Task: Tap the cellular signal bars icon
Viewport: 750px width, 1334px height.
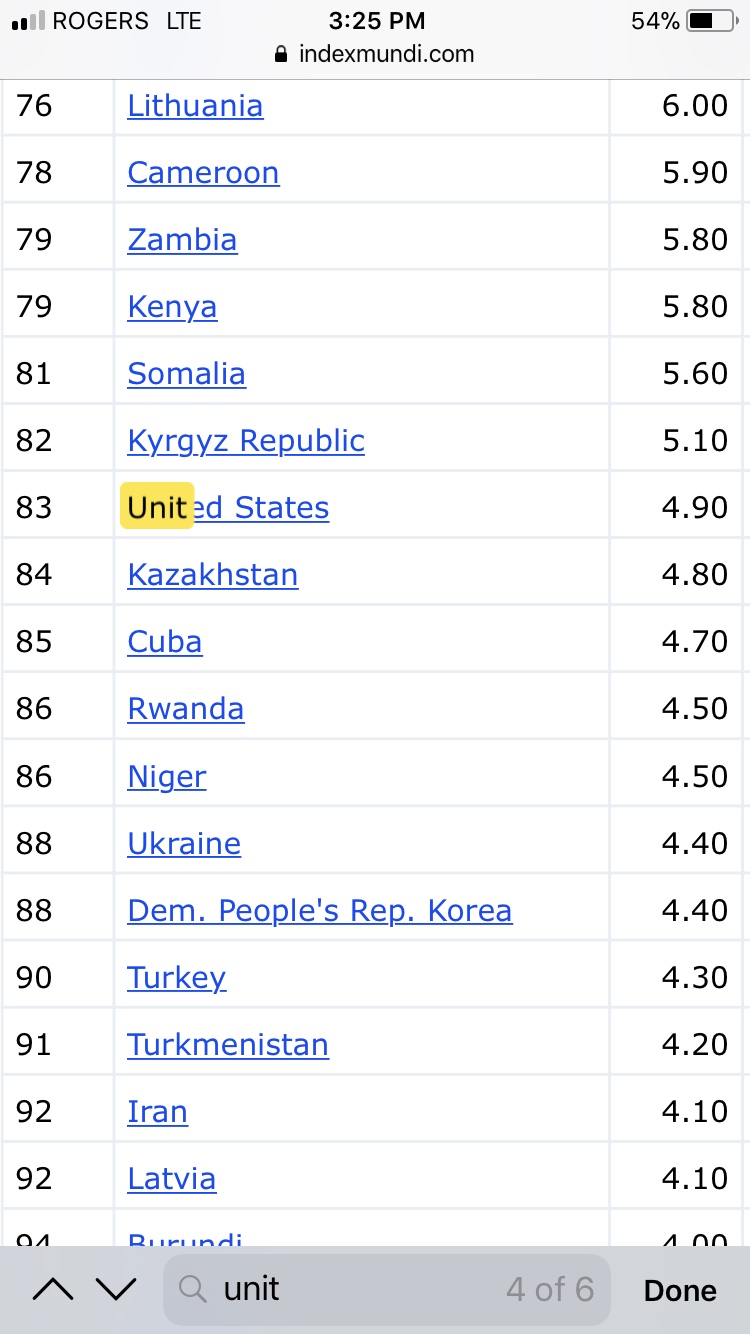Action: (28, 21)
